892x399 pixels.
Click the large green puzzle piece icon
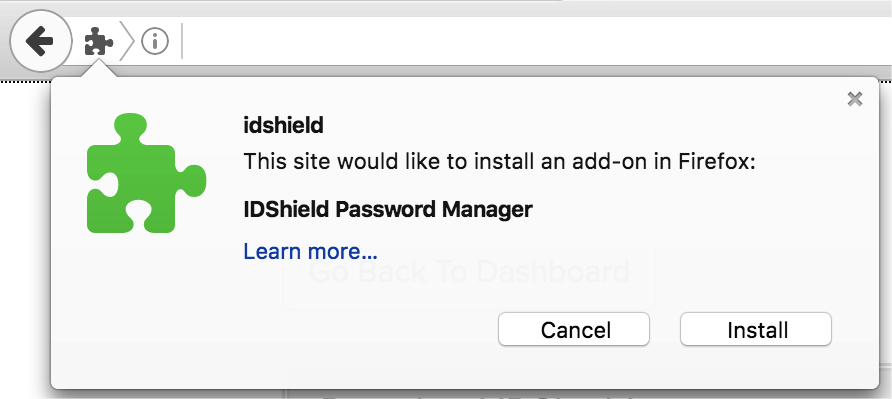point(146,173)
